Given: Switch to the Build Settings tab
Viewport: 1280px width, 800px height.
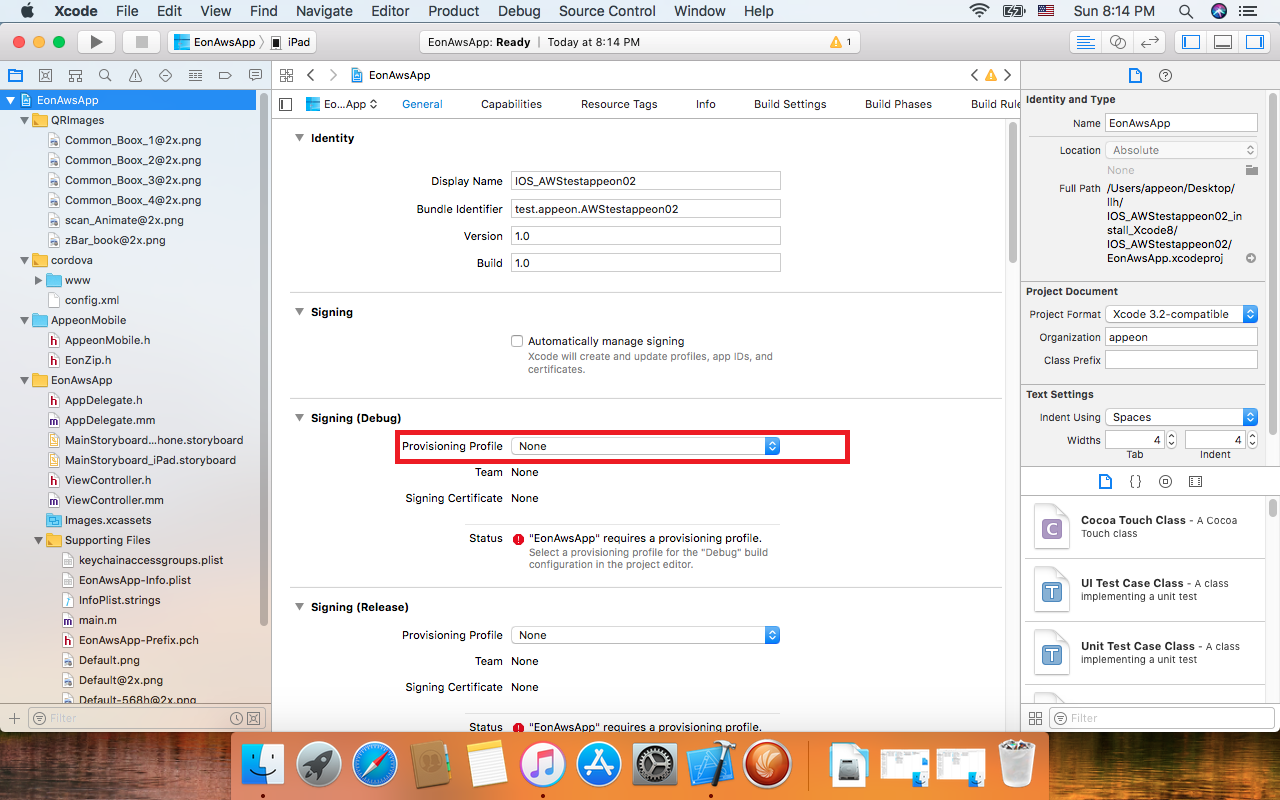Looking at the screenshot, I should tap(790, 104).
